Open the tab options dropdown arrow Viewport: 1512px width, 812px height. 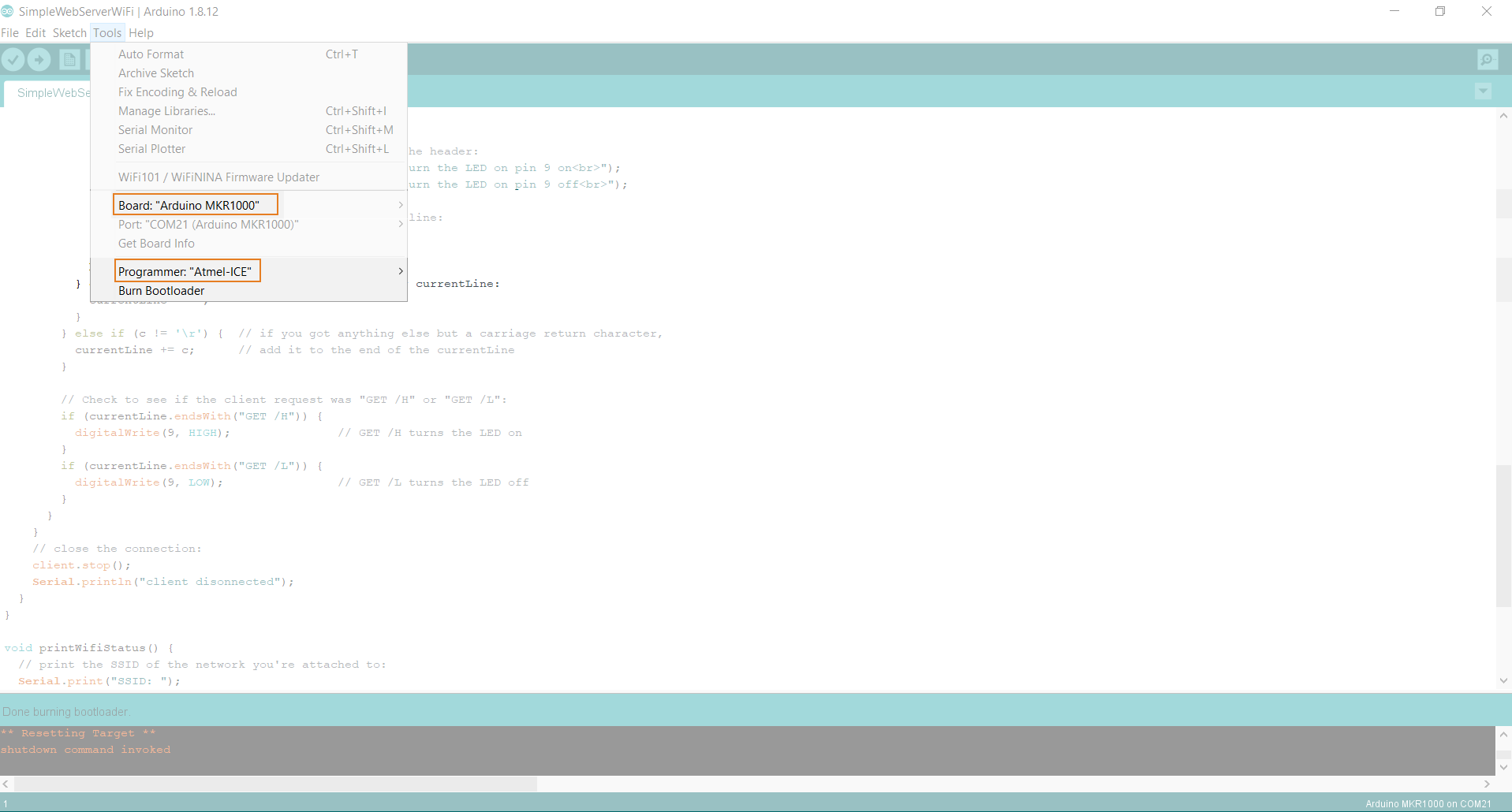coord(1483,91)
